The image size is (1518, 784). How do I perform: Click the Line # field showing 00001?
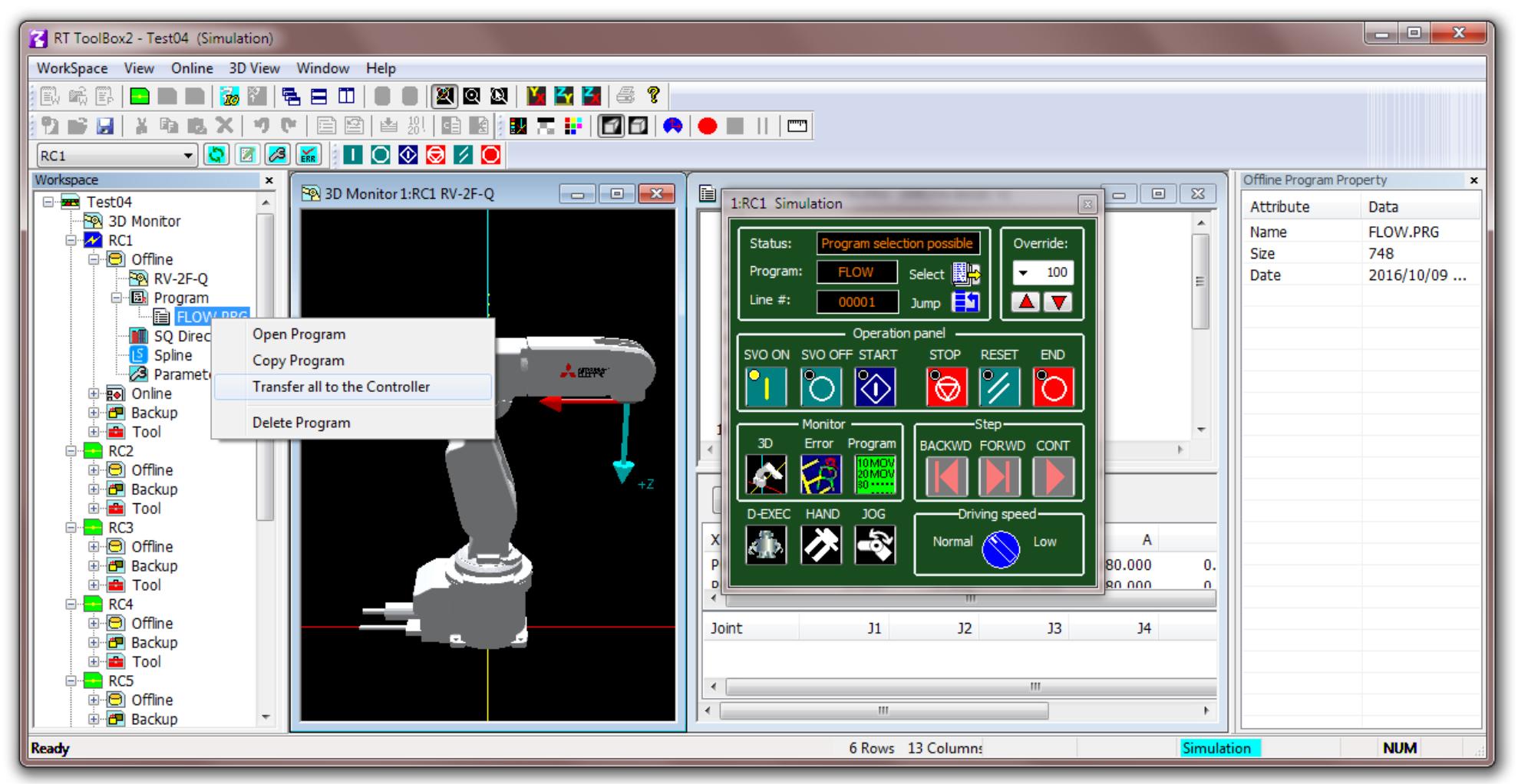click(856, 301)
